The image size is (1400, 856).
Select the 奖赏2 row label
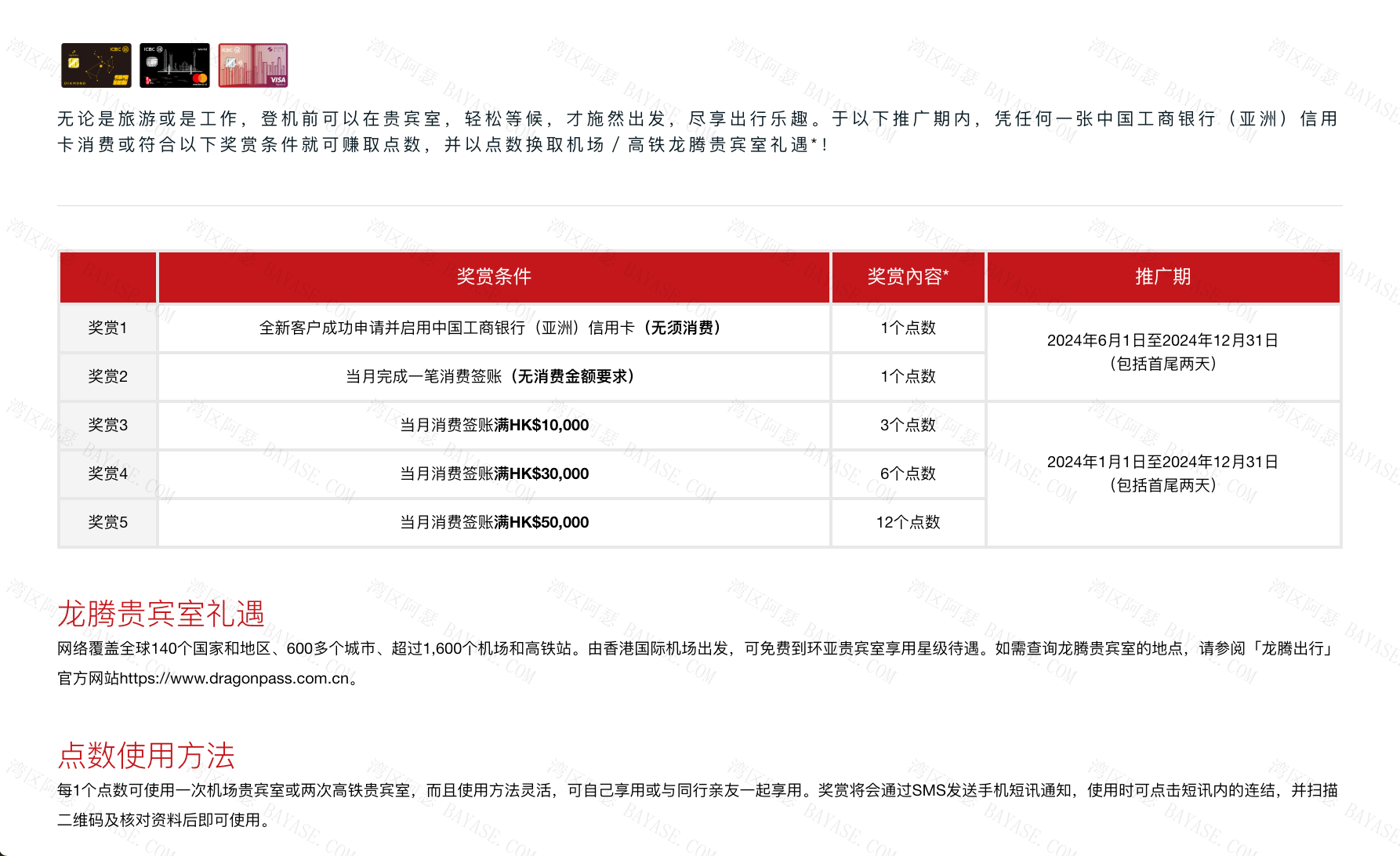point(108,376)
